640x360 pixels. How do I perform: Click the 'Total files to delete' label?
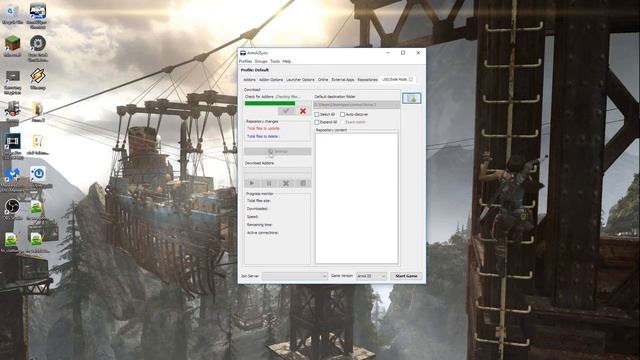(263, 136)
